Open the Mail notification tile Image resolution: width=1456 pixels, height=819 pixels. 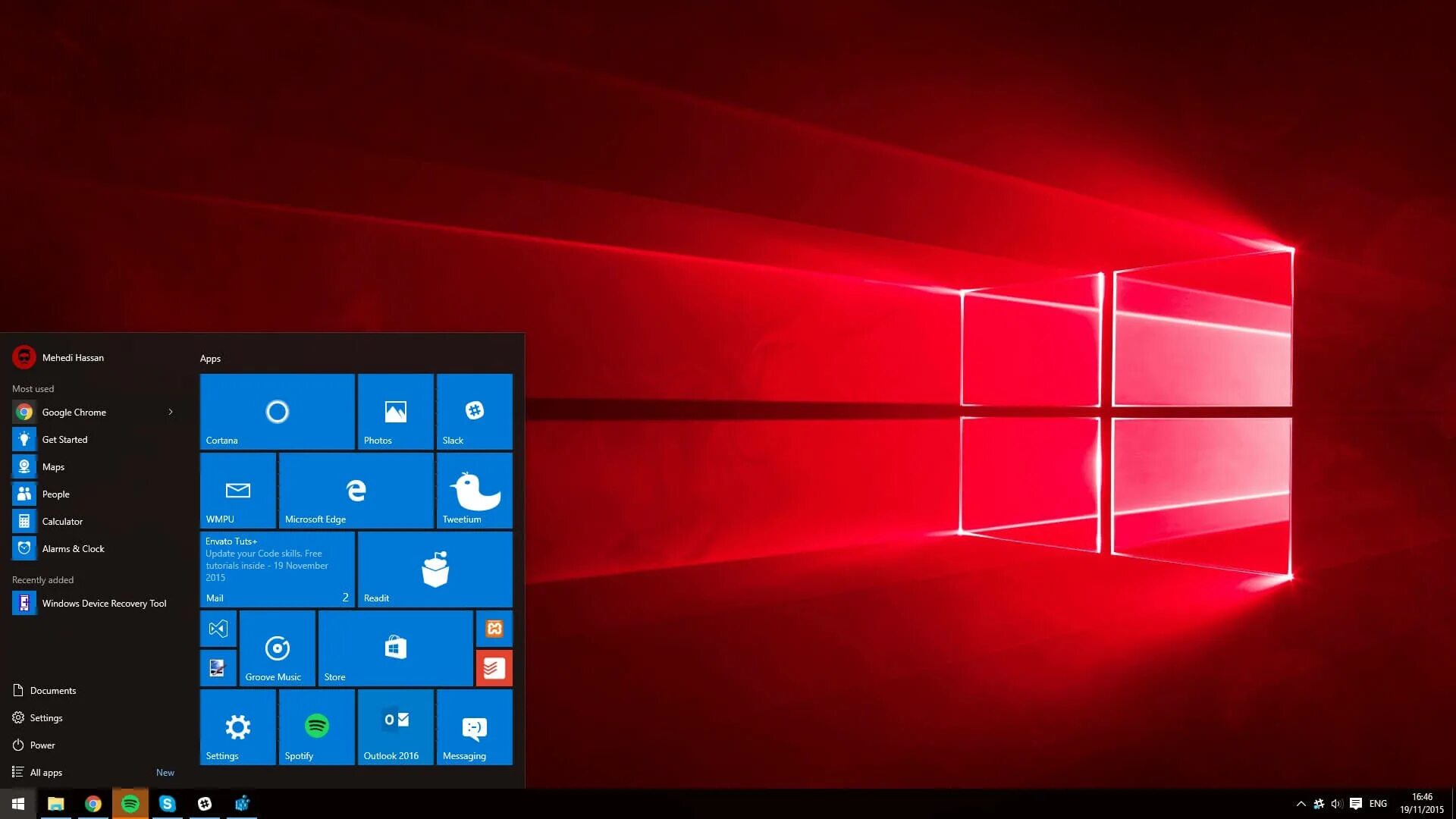tap(277, 569)
